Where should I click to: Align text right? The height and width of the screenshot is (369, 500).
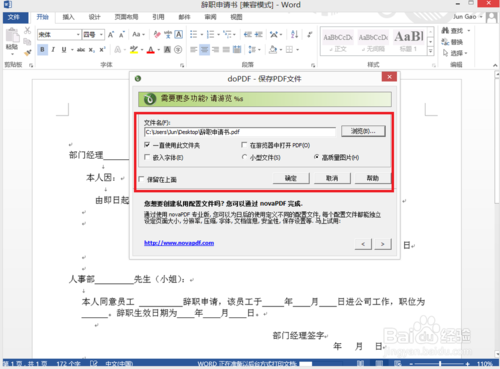[x=215, y=50]
